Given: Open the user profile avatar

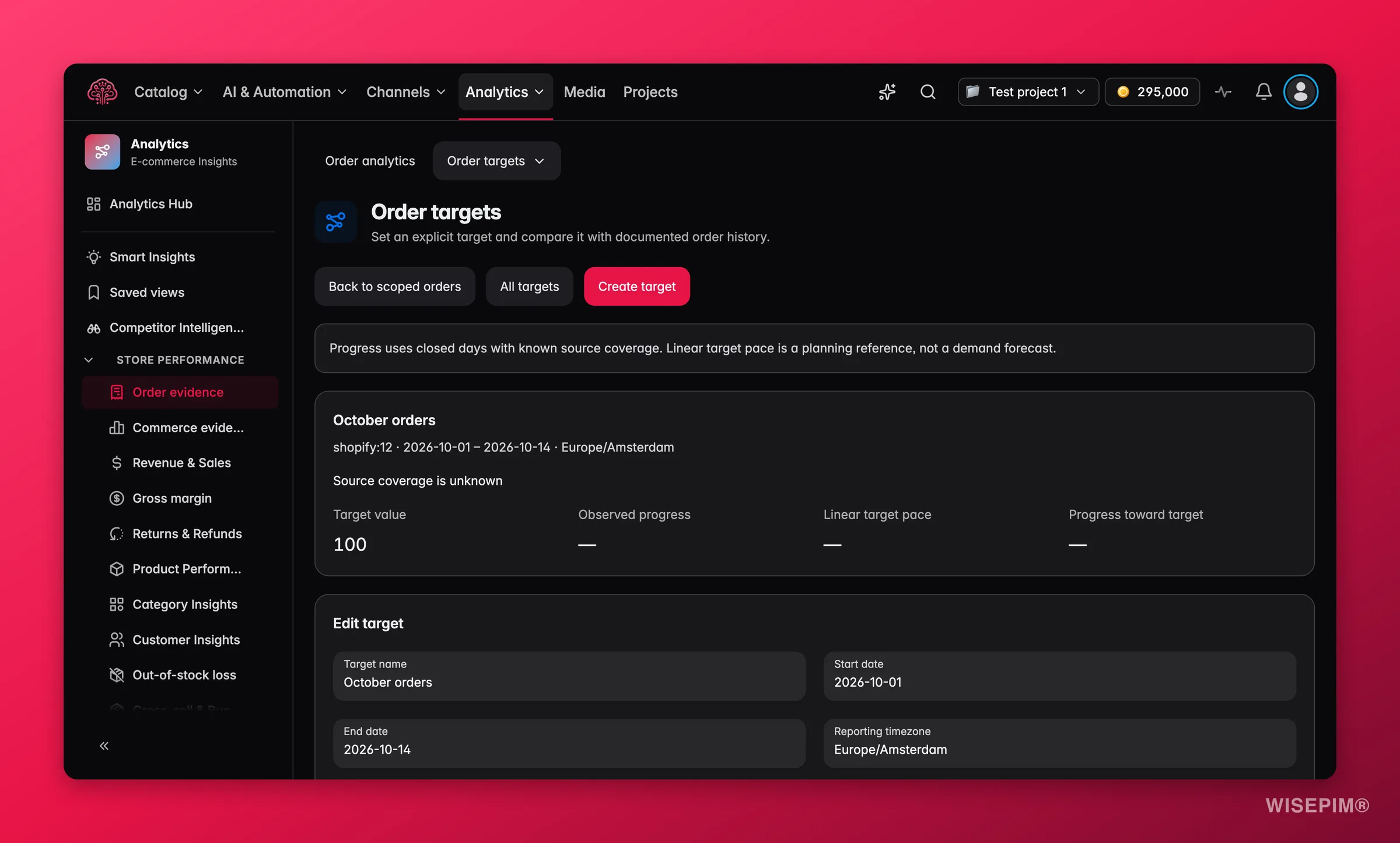Looking at the screenshot, I should pyautogui.click(x=1300, y=92).
